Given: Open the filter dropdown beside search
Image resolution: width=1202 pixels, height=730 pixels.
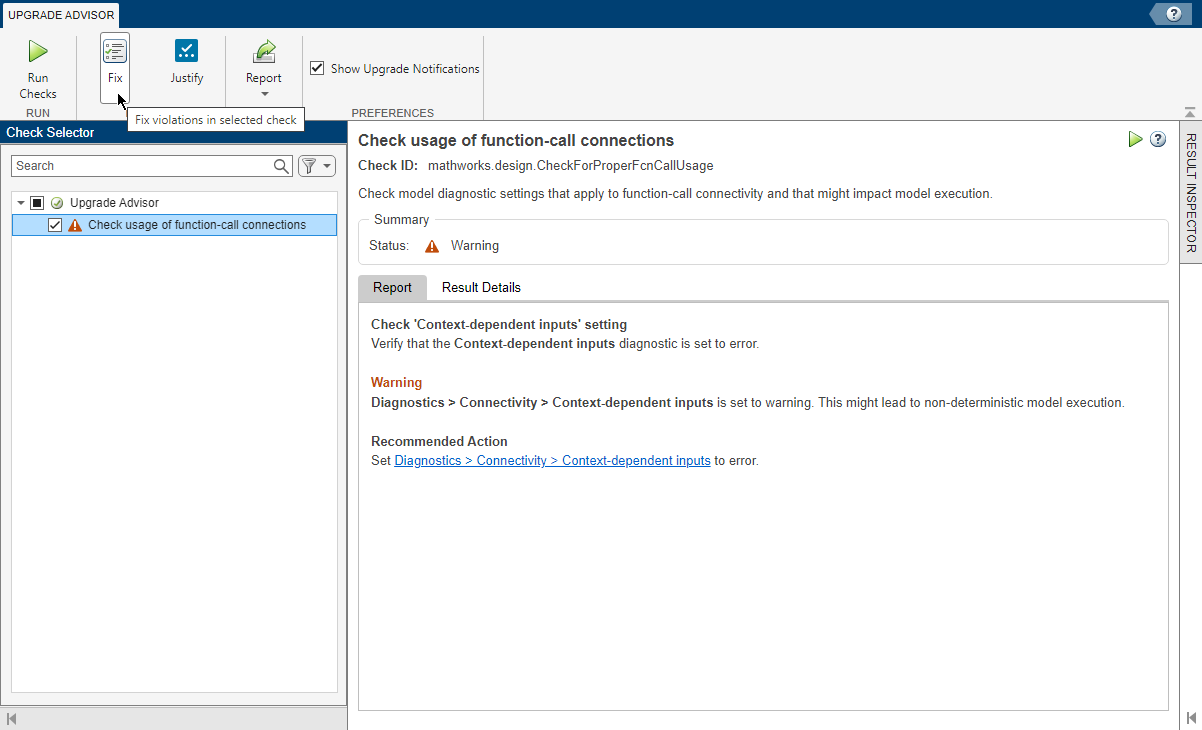Looking at the screenshot, I should tap(323, 164).
